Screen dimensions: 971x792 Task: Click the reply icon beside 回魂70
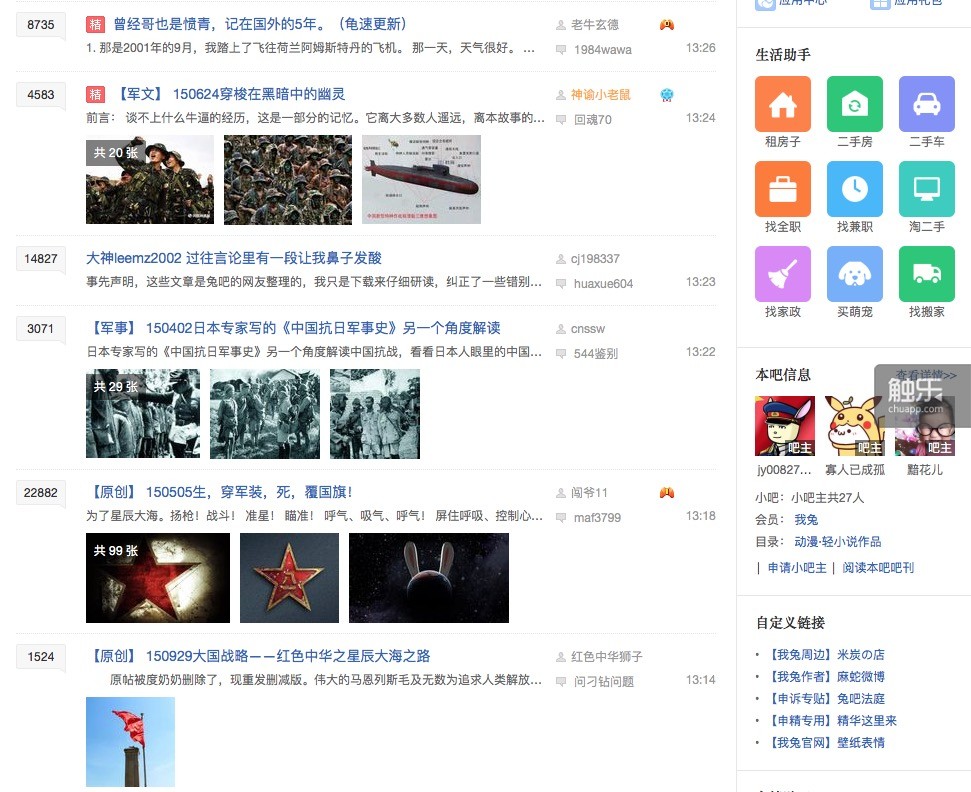560,120
